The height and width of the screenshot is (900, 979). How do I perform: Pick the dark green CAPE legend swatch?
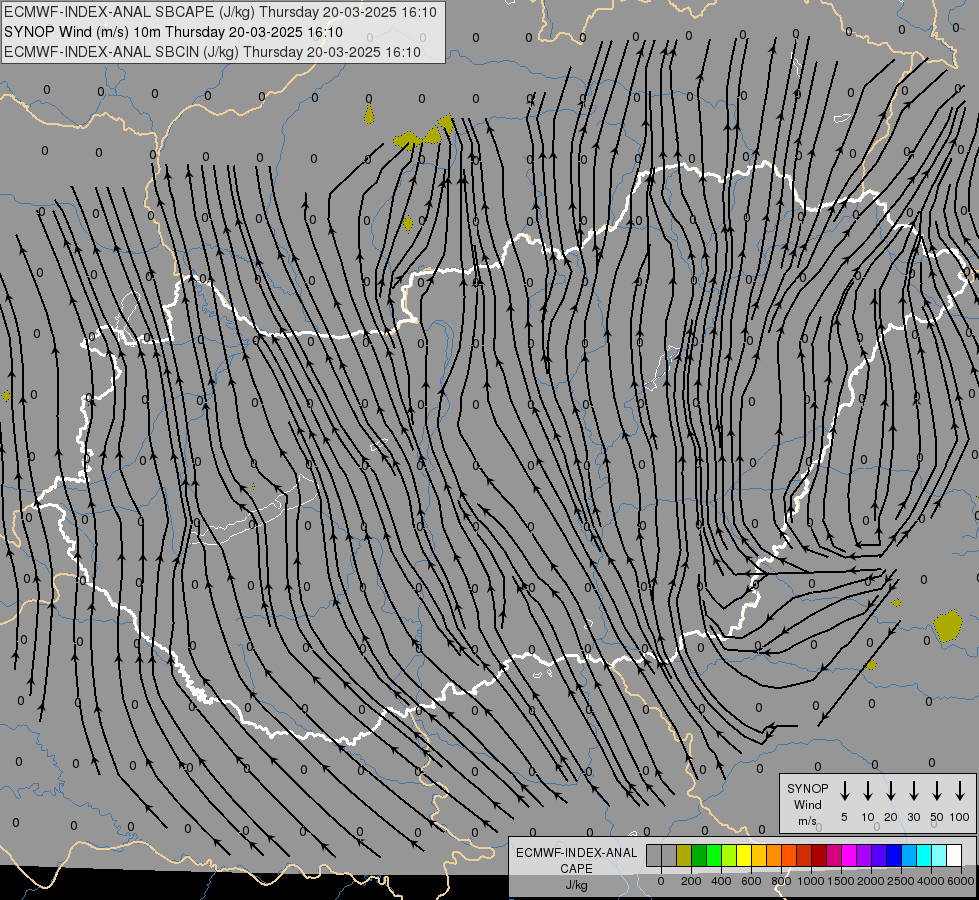point(699,856)
